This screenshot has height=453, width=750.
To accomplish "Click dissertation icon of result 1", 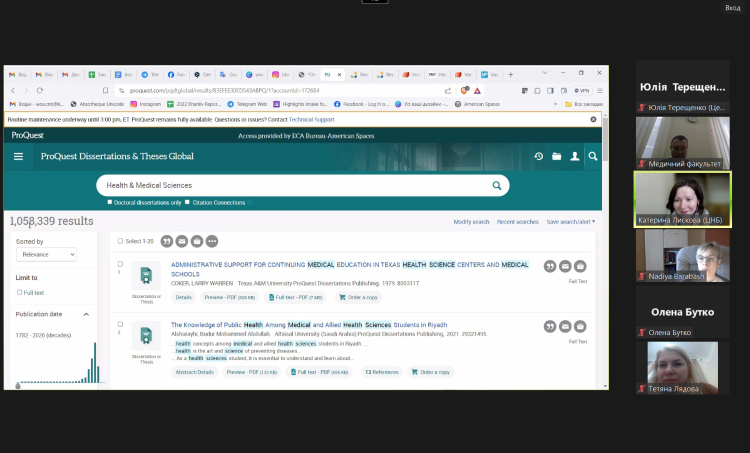I will [146, 276].
